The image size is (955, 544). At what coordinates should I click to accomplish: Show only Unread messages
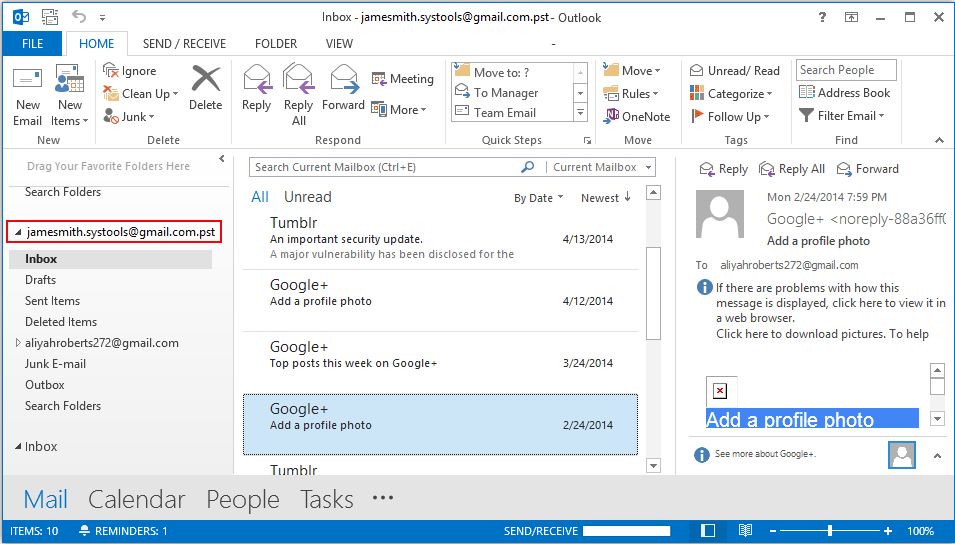click(x=308, y=197)
